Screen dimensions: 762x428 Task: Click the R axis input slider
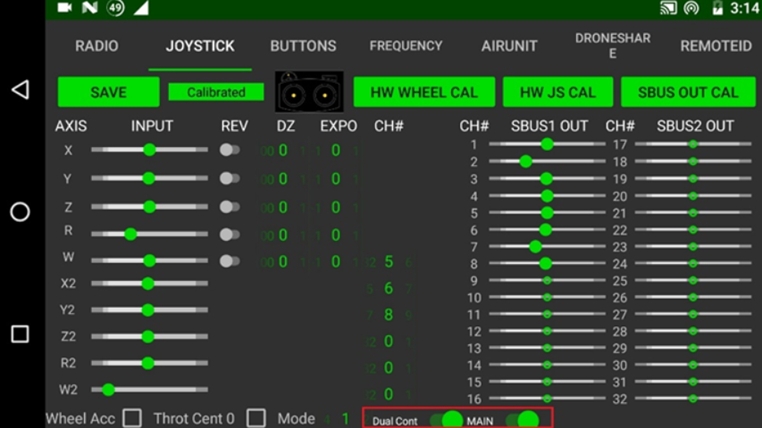149,234
